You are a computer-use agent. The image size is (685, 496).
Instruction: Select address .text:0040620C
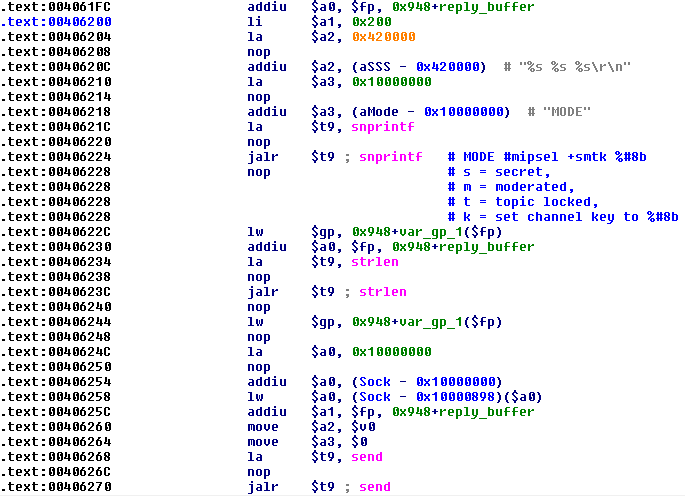coord(56,67)
